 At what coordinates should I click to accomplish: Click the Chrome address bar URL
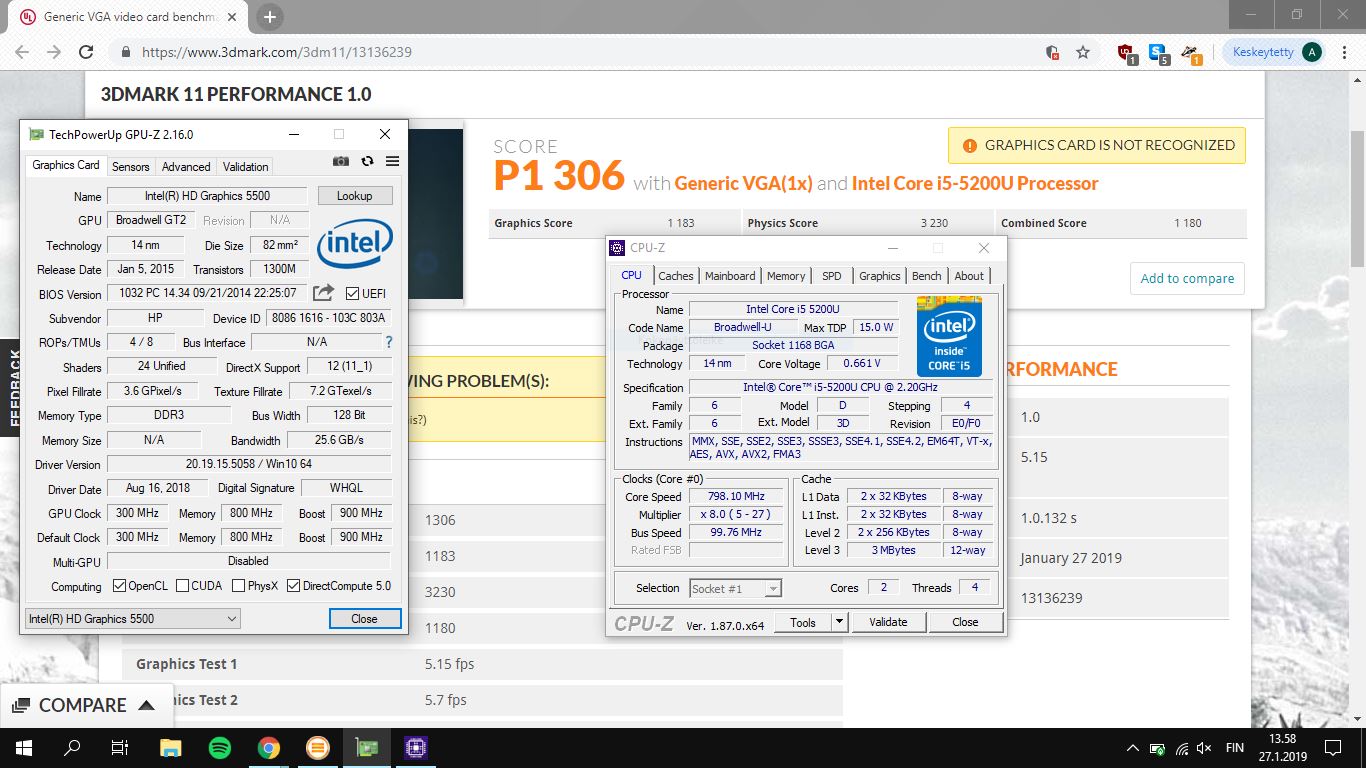[277, 52]
